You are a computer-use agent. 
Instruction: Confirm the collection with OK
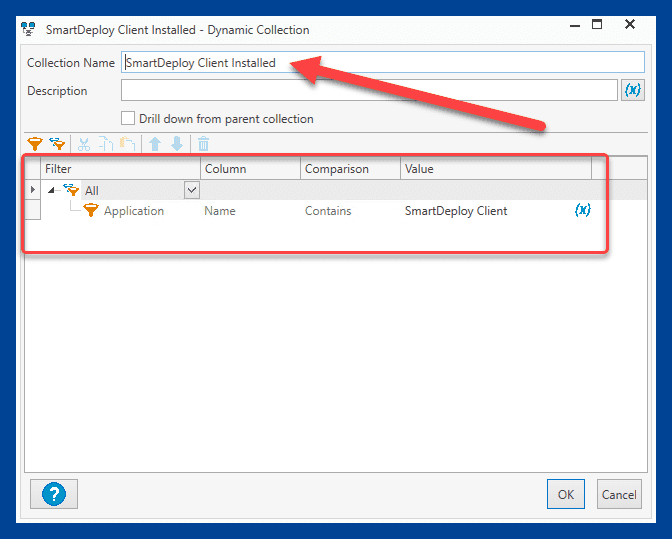[x=566, y=494]
